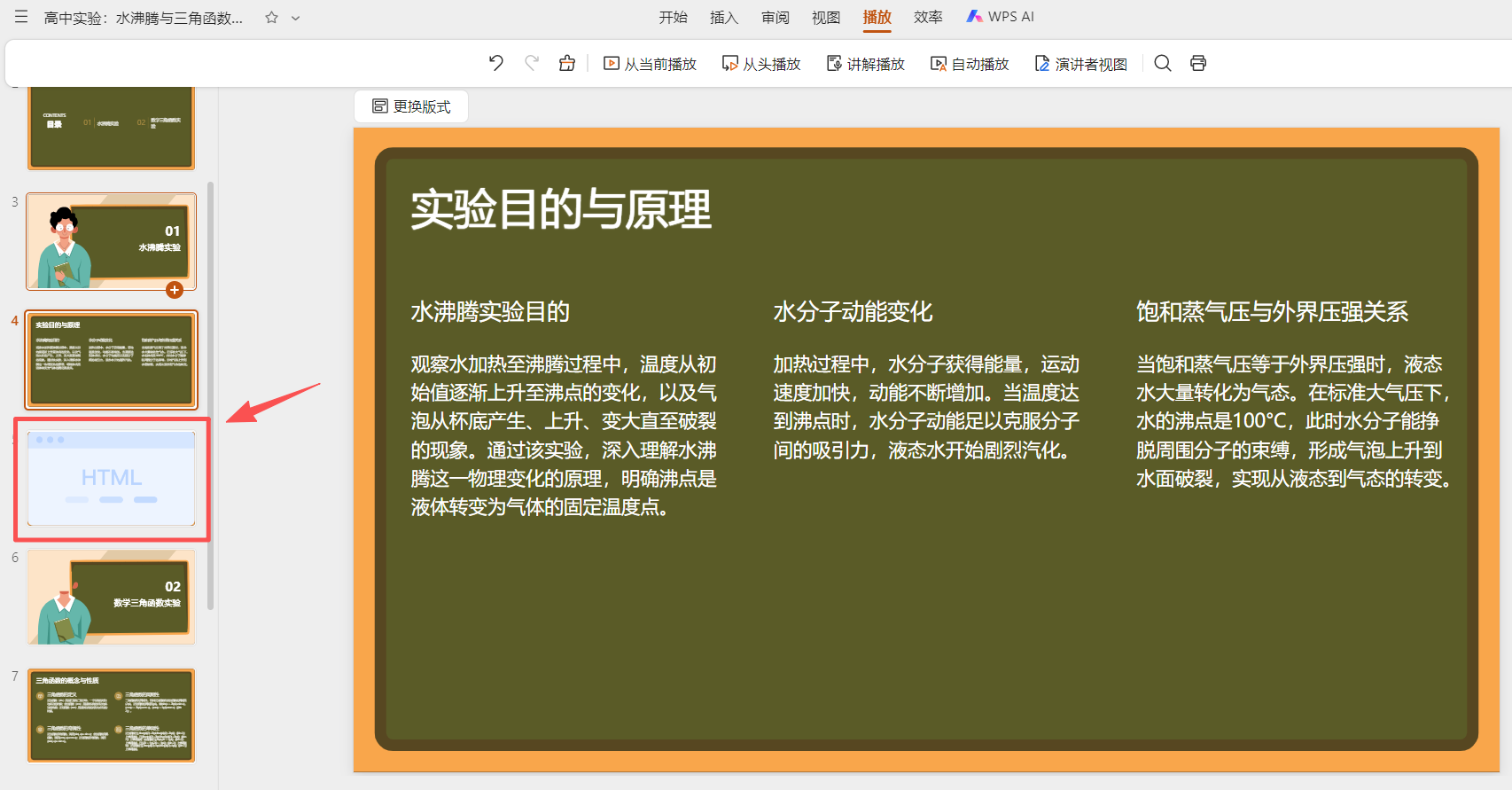Add new slide with plus icon

coord(175,290)
